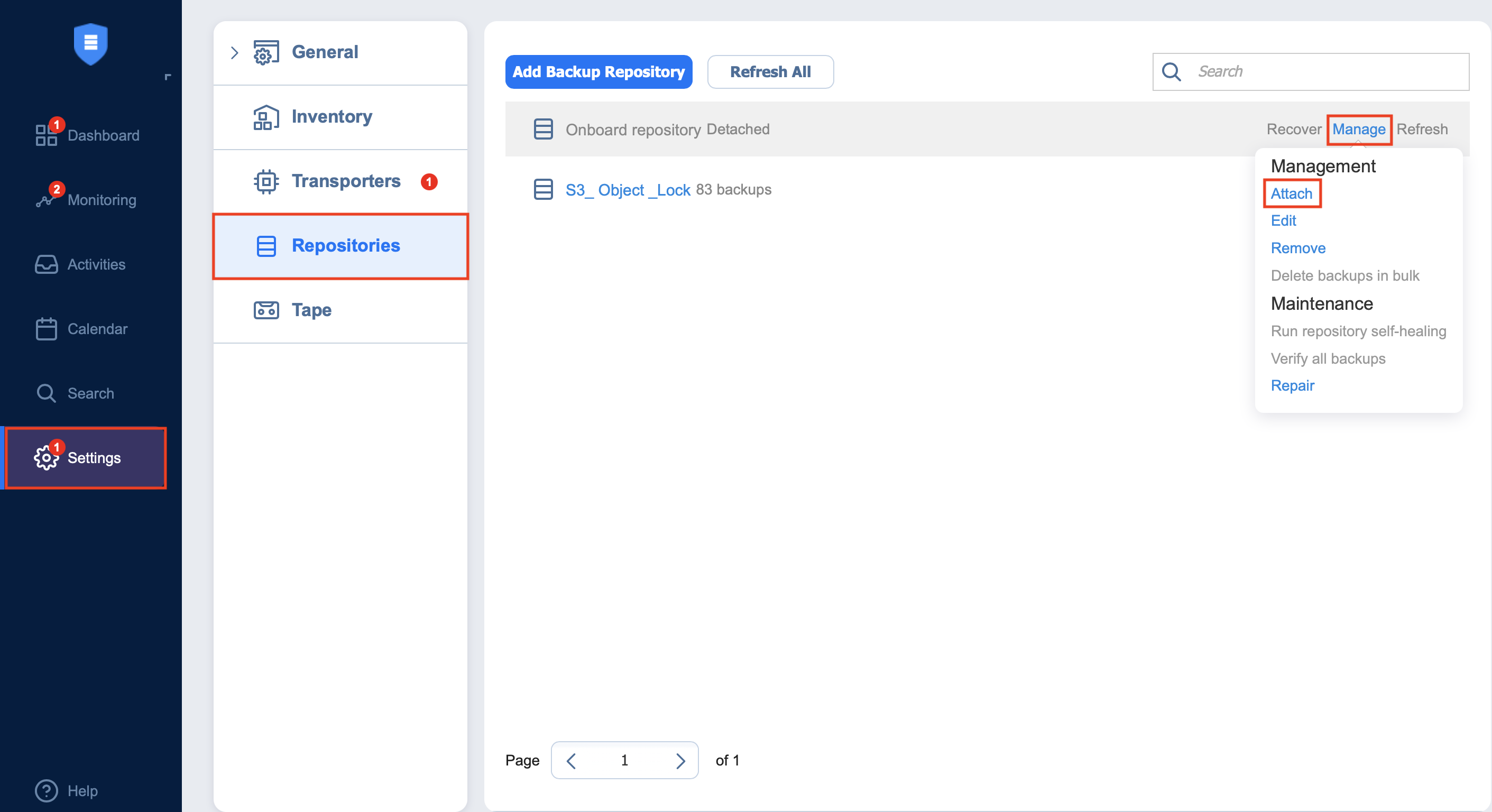Open Manage menu for Onboard repository
The width and height of the screenshot is (1492, 812).
tap(1358, 129)
